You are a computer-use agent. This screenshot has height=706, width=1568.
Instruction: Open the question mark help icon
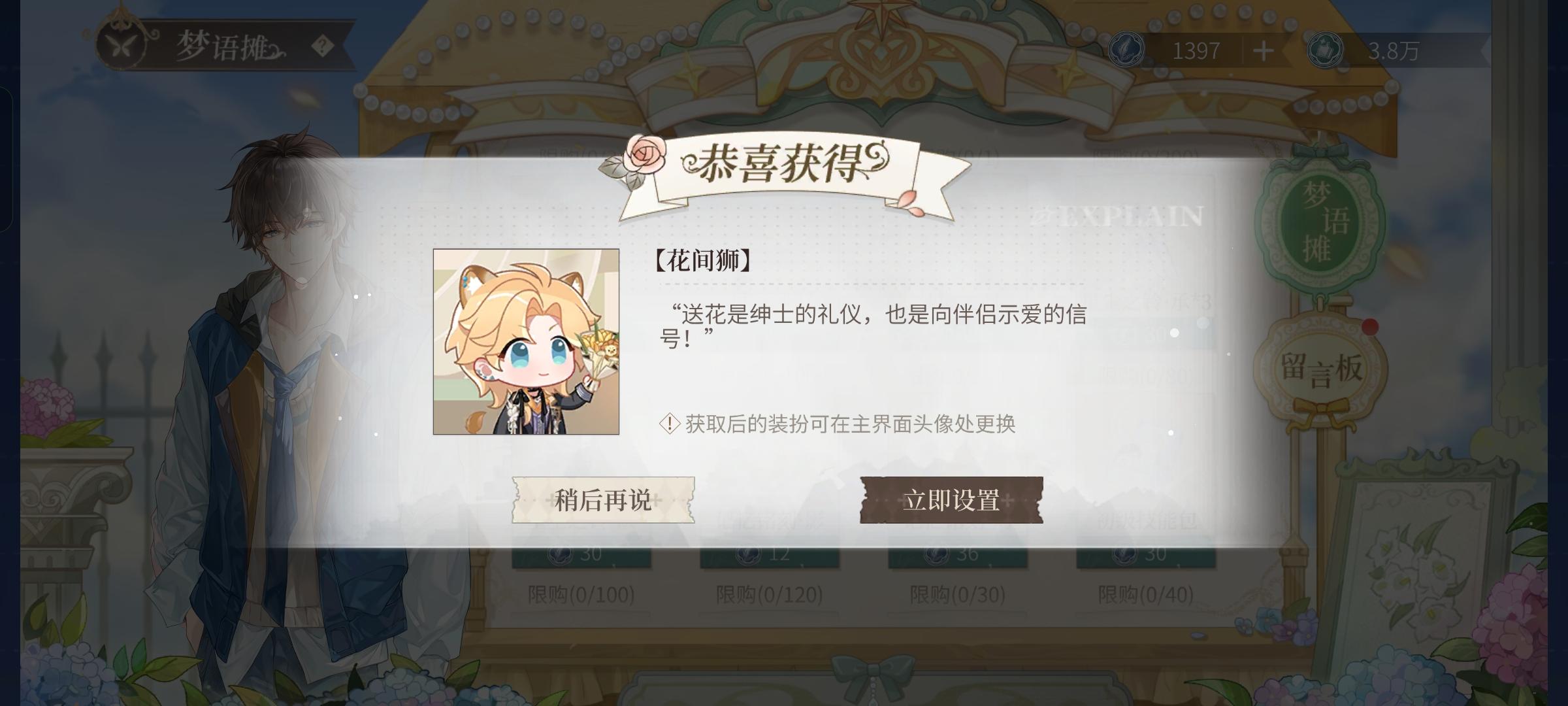tap(322, 46)
